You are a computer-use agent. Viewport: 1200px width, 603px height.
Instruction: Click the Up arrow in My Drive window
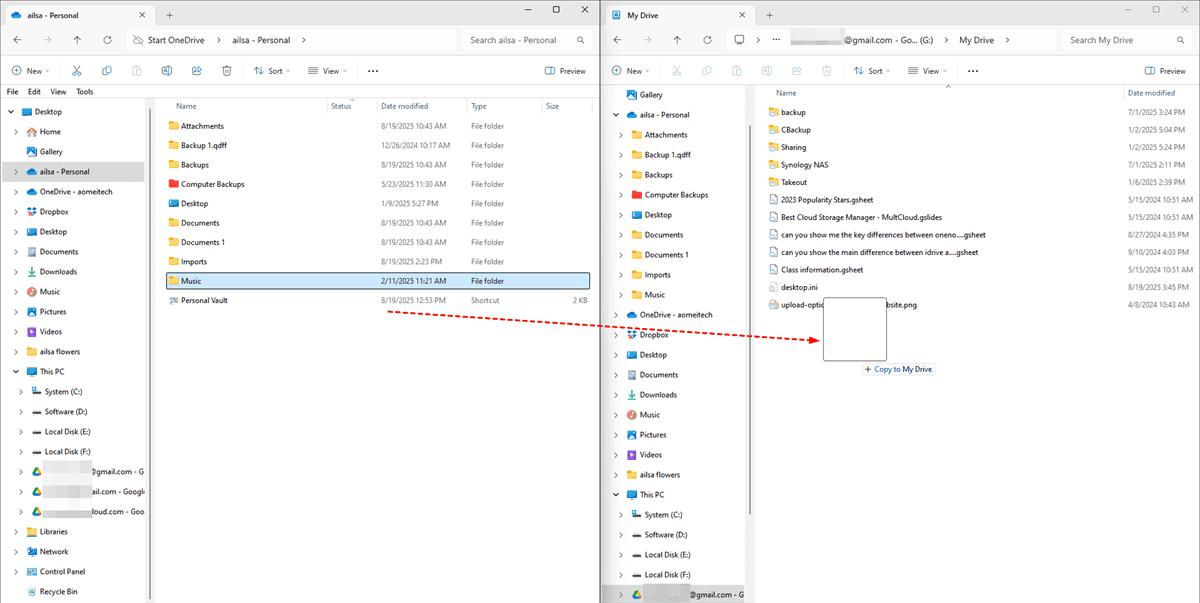tap(677, 40)
